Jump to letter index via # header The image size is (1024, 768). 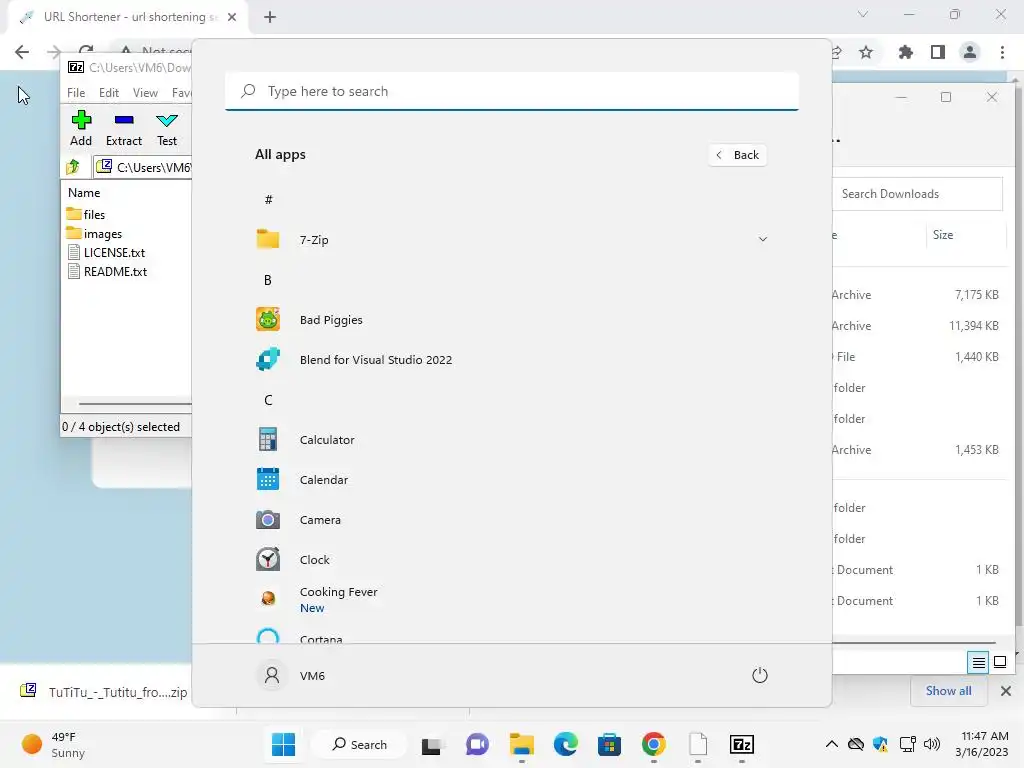point(268,200)
